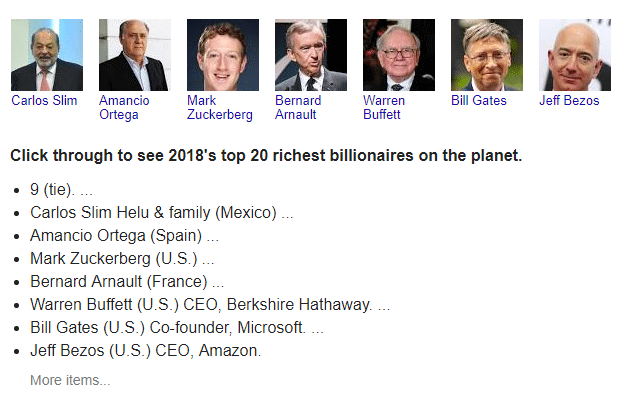Click the Warren Buffett name link
The image size is (622, 397).
point(384,107)
